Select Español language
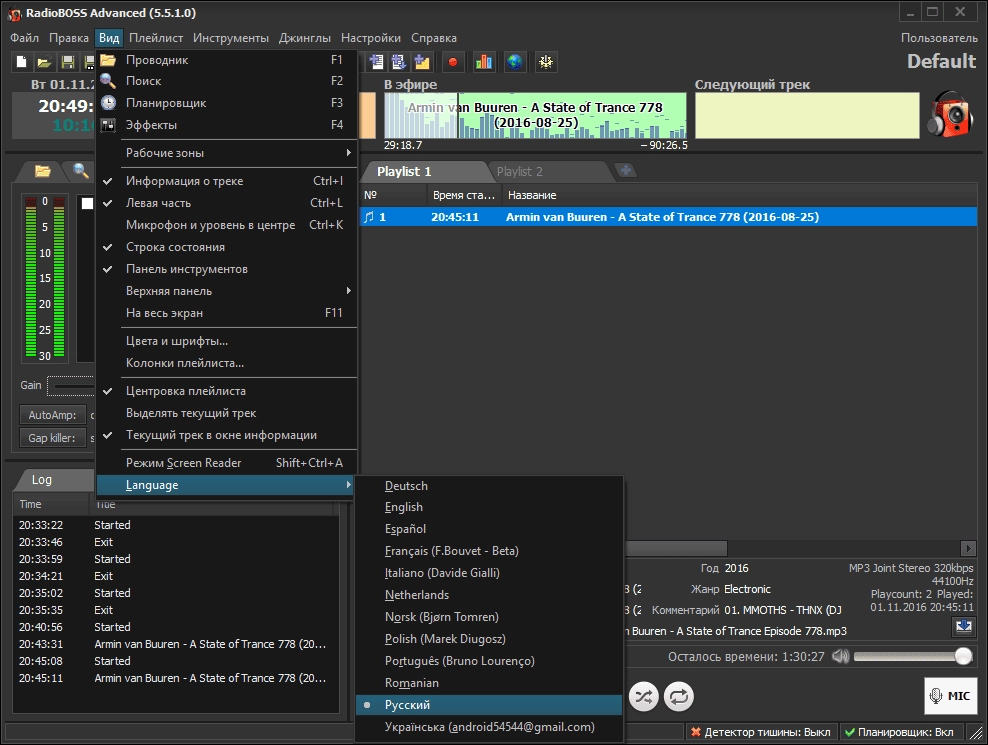The width and height of the screenshot is (988, 745). [x=489, y=529]
